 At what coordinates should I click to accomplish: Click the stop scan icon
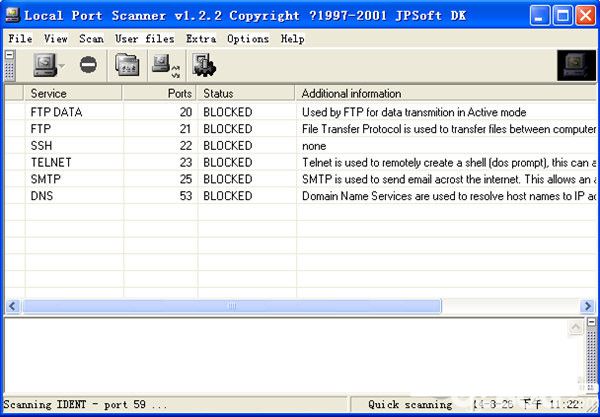88,64
